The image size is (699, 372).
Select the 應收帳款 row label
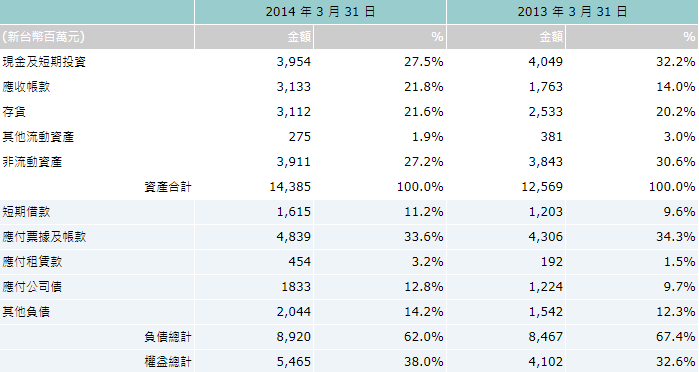pyautogui.click(x=26, y=87)
